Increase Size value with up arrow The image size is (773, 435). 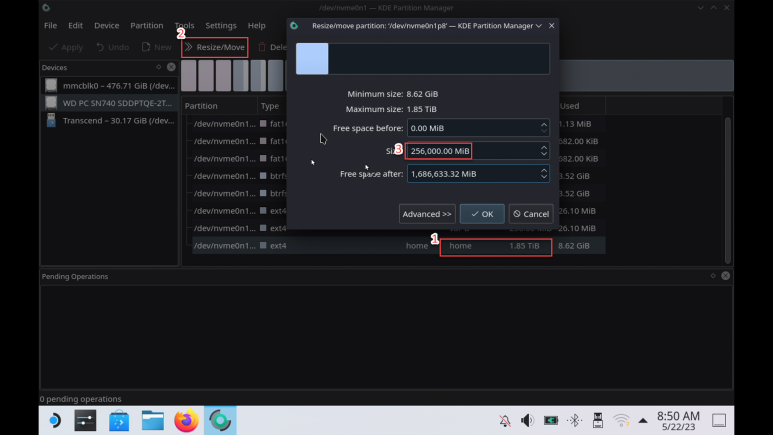544,147
